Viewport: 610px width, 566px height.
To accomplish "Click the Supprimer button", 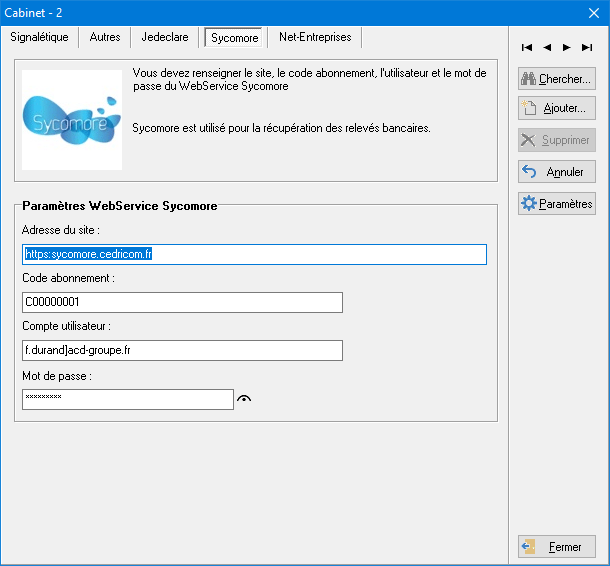I will click(x=556, y=140).
